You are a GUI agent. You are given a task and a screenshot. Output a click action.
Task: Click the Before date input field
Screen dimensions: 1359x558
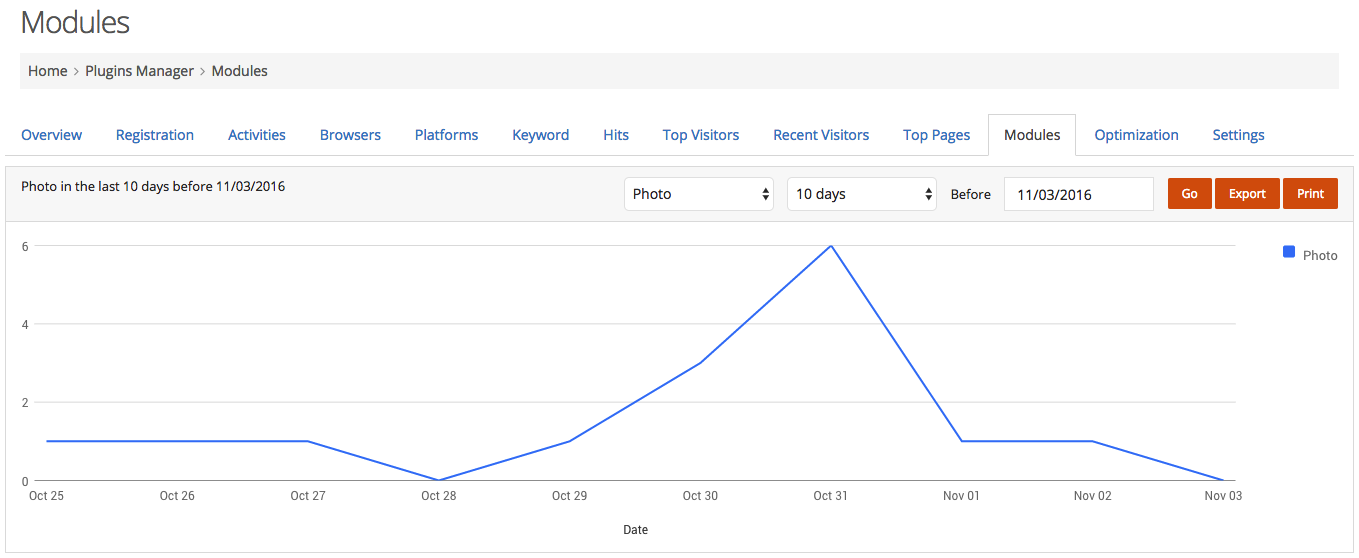[x=1079, y=194]
